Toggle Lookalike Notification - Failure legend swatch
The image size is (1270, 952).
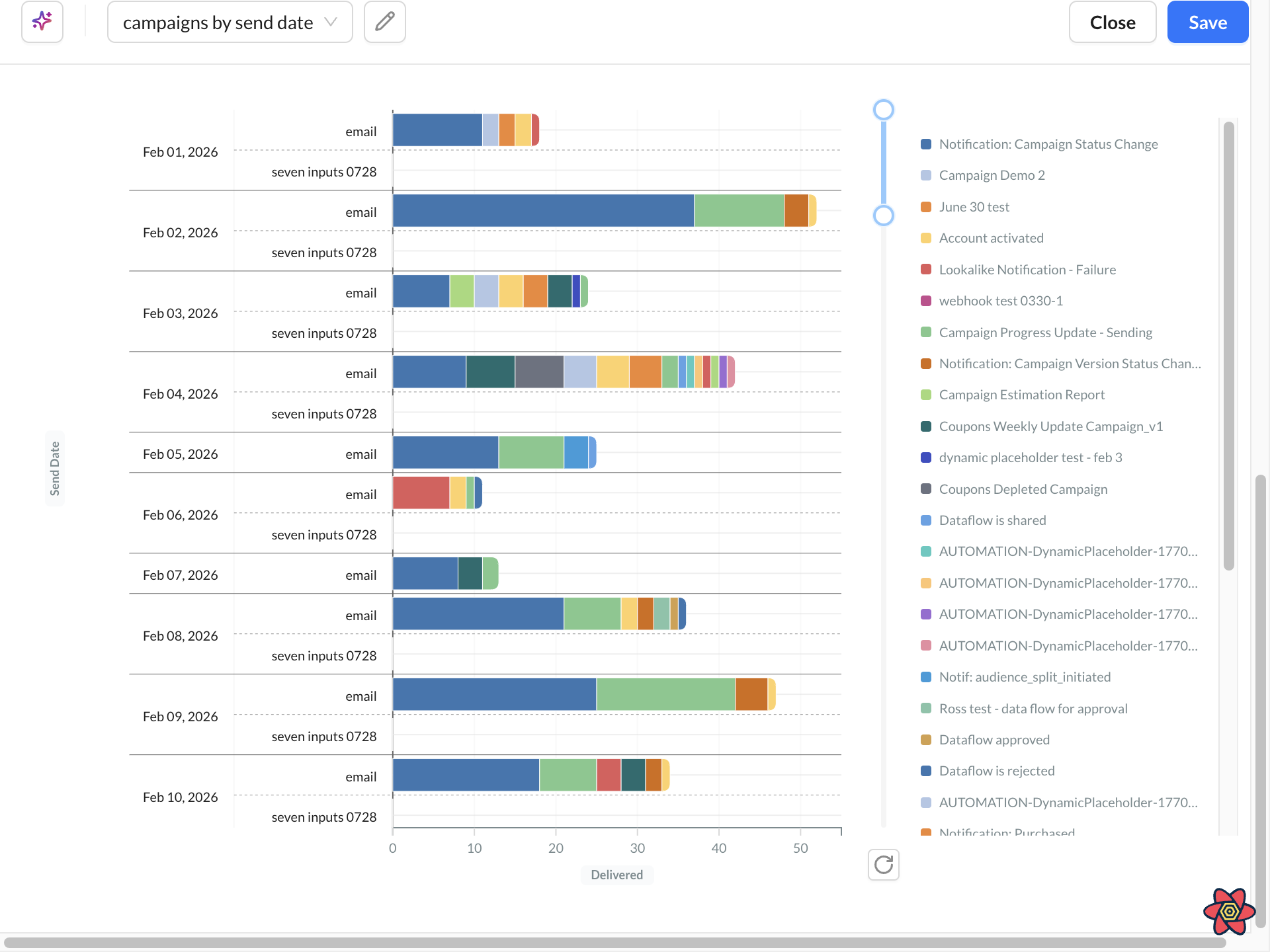(926, 270)
